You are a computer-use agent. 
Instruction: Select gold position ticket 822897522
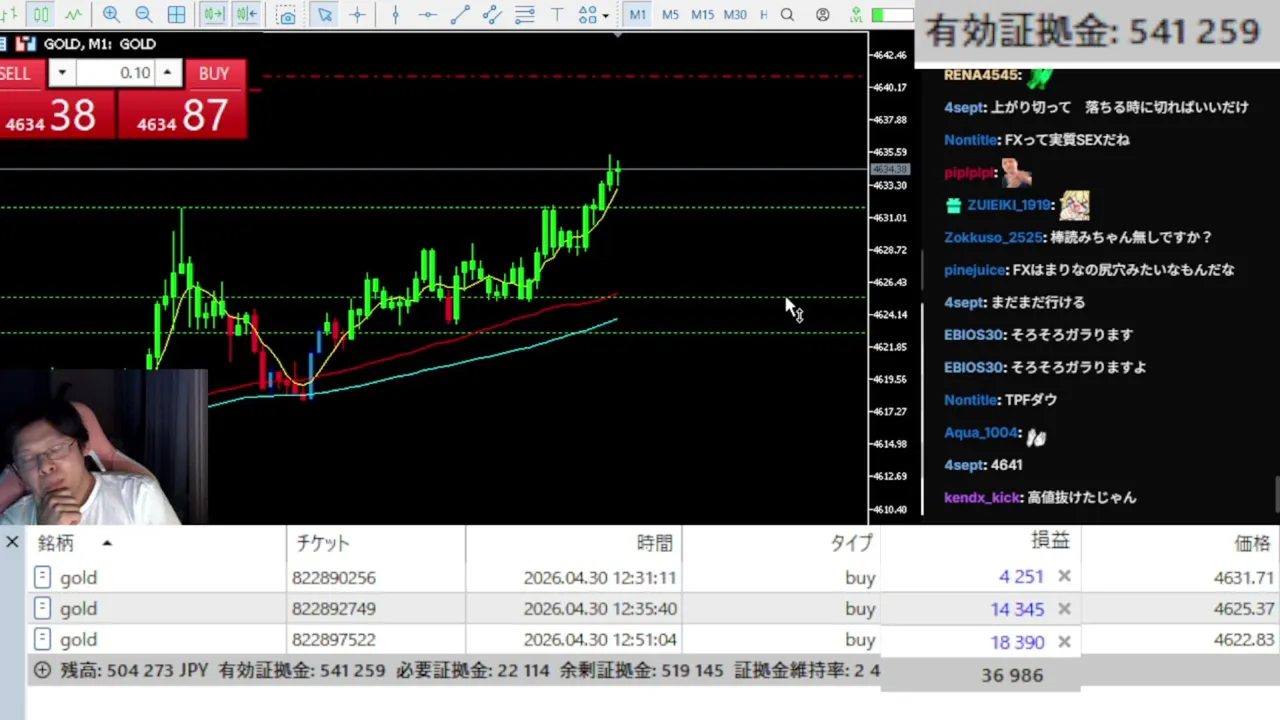point(334,640)
